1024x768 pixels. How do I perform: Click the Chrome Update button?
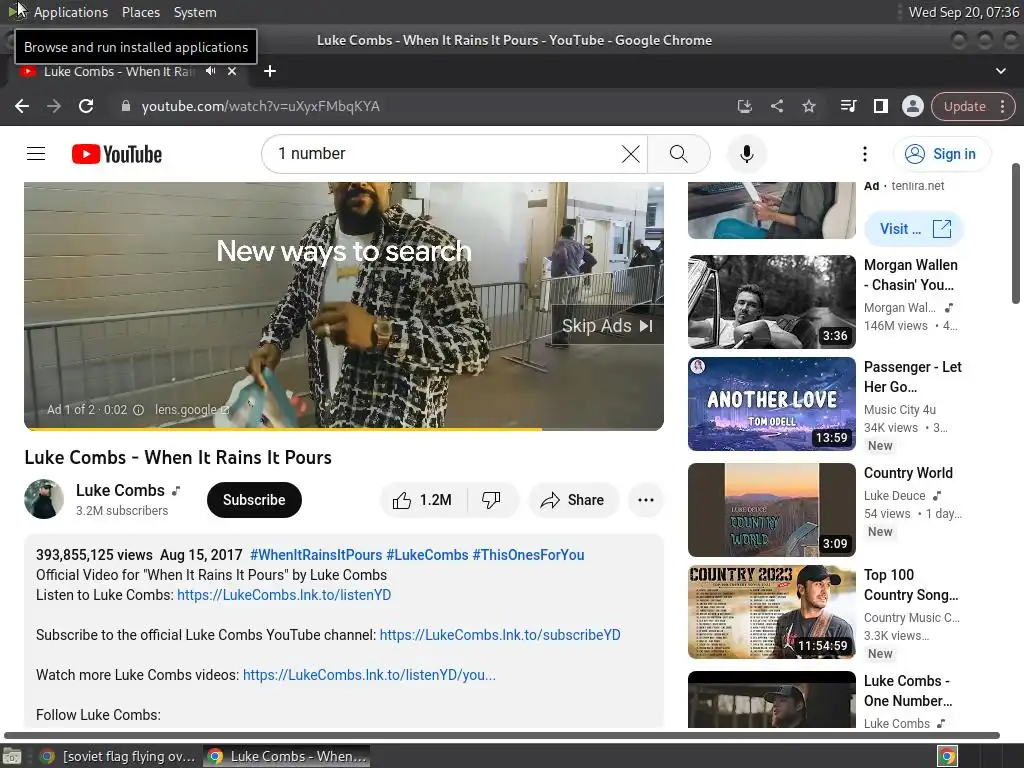click(965, 106)
